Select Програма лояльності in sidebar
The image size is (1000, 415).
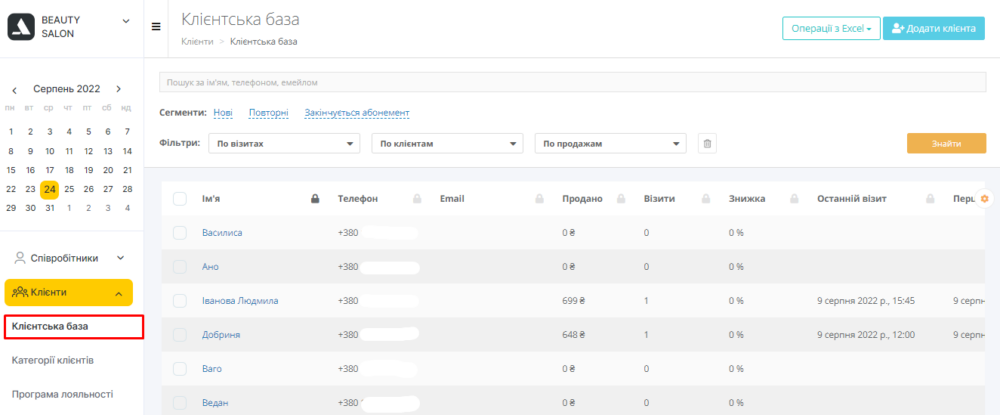tap(62, 394)
